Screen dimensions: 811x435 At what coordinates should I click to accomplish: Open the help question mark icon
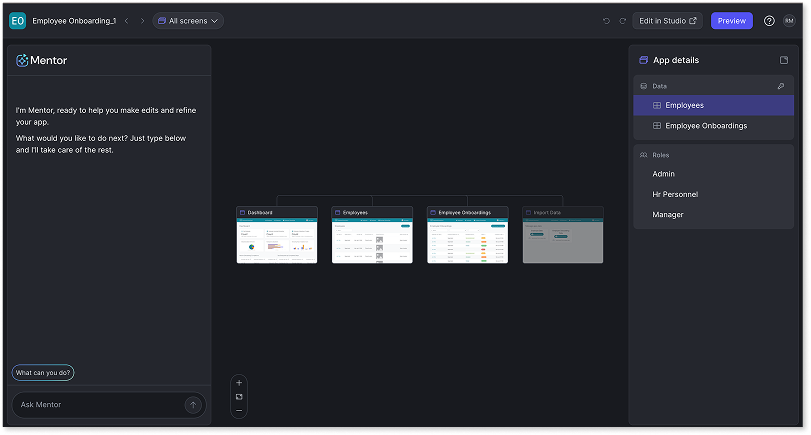pos(769,21)
